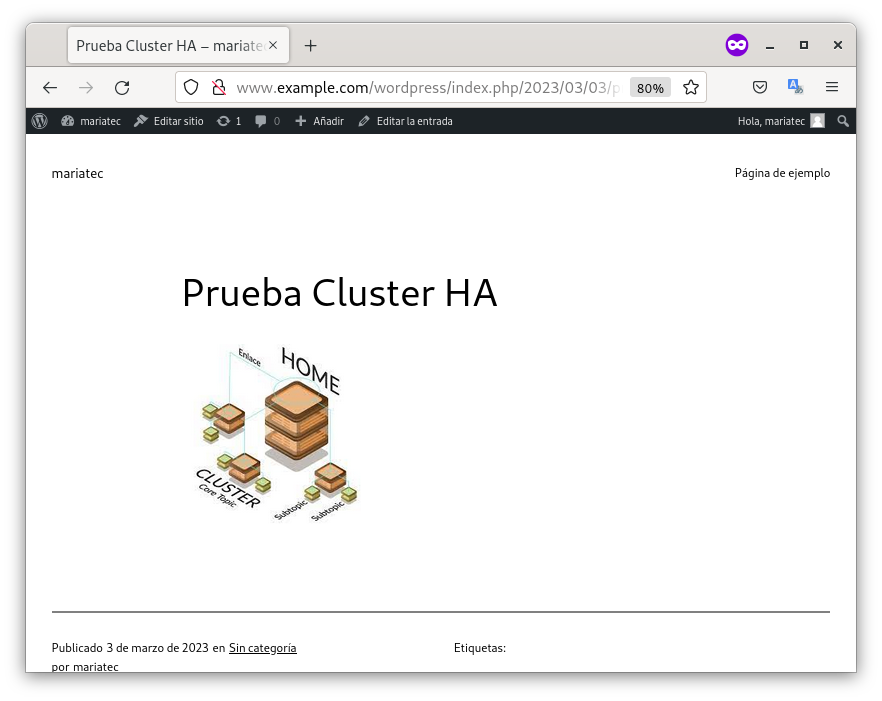Click the 80% zoom level indicator

click(650, 88)
